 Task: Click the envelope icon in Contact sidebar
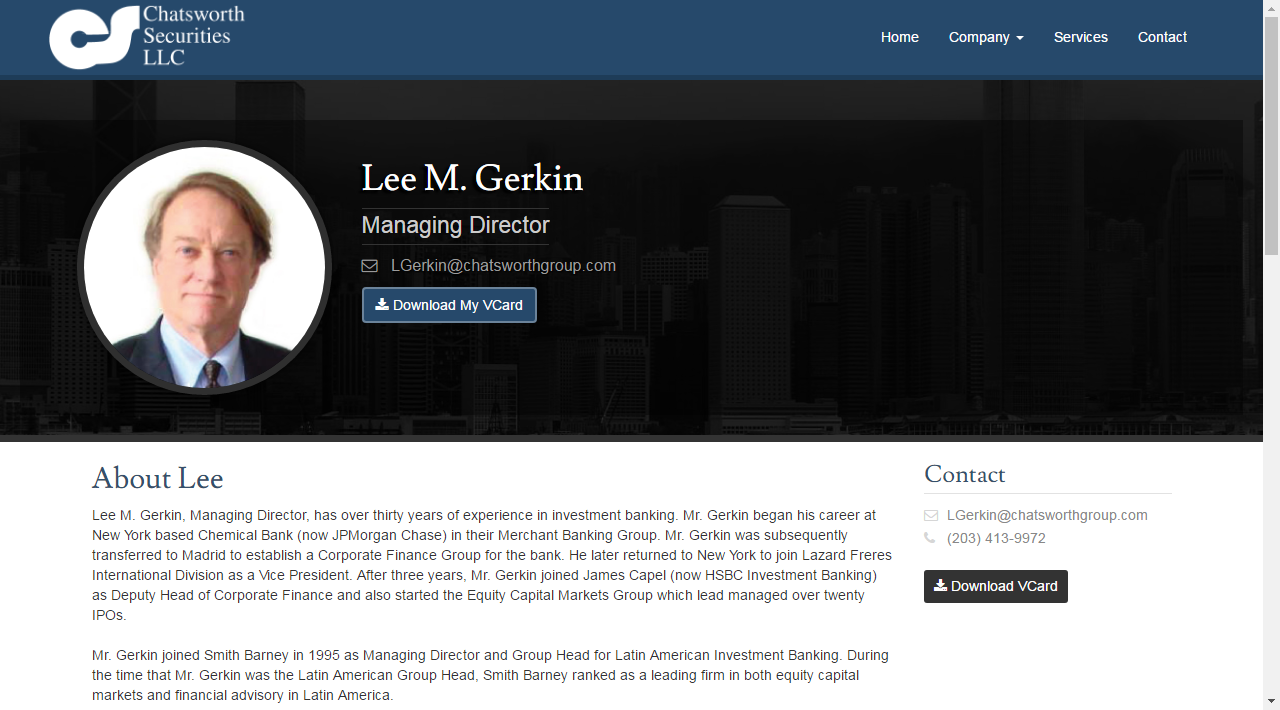tap(931, 516)
